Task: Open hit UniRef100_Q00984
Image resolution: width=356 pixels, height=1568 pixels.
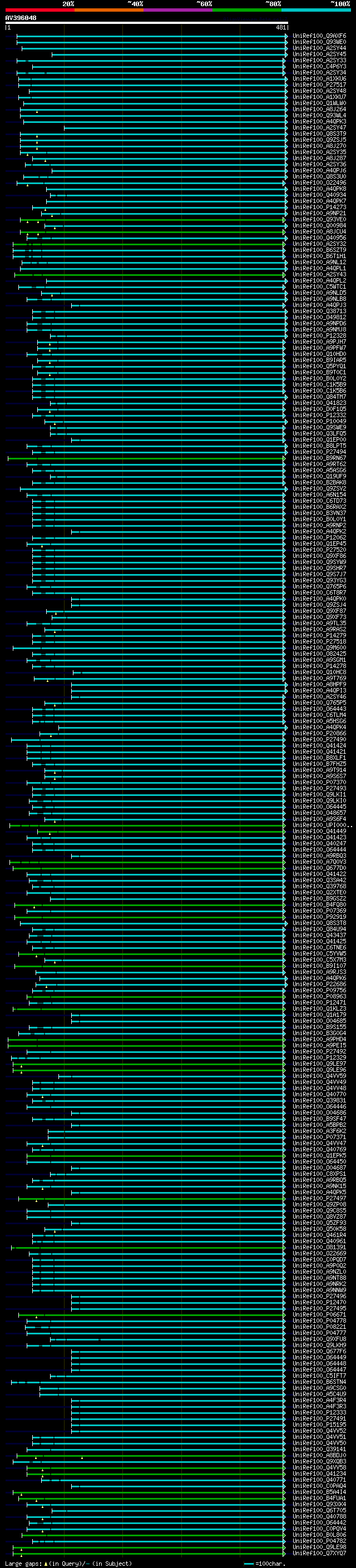Action: click(x=319, y=226)
